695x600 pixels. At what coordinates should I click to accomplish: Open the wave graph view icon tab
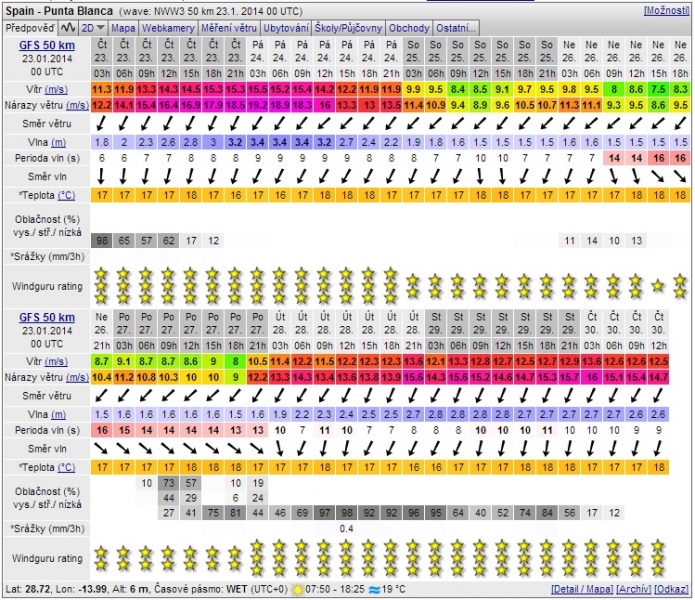(x=67, y=28)
